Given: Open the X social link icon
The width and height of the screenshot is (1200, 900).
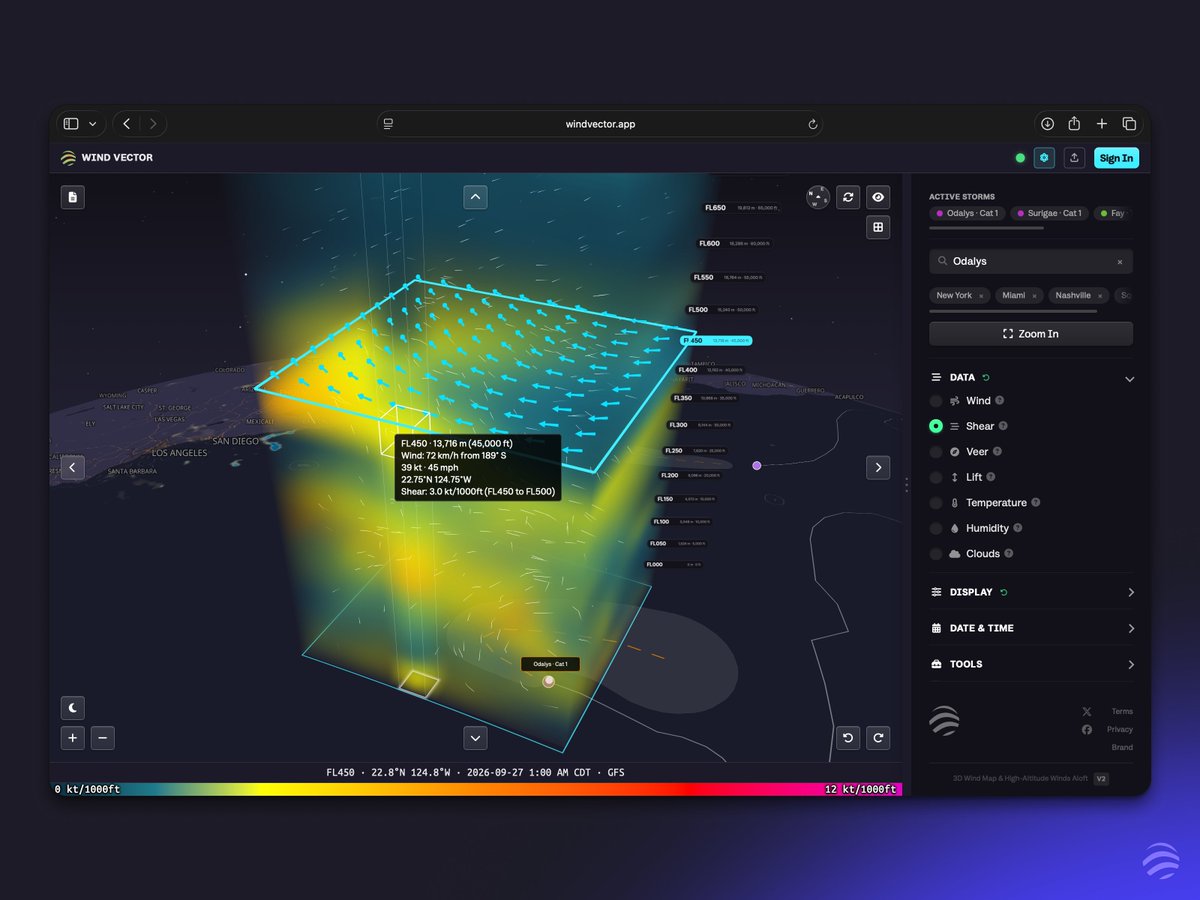Looking at the screenshot, I should pos(1087,712).
